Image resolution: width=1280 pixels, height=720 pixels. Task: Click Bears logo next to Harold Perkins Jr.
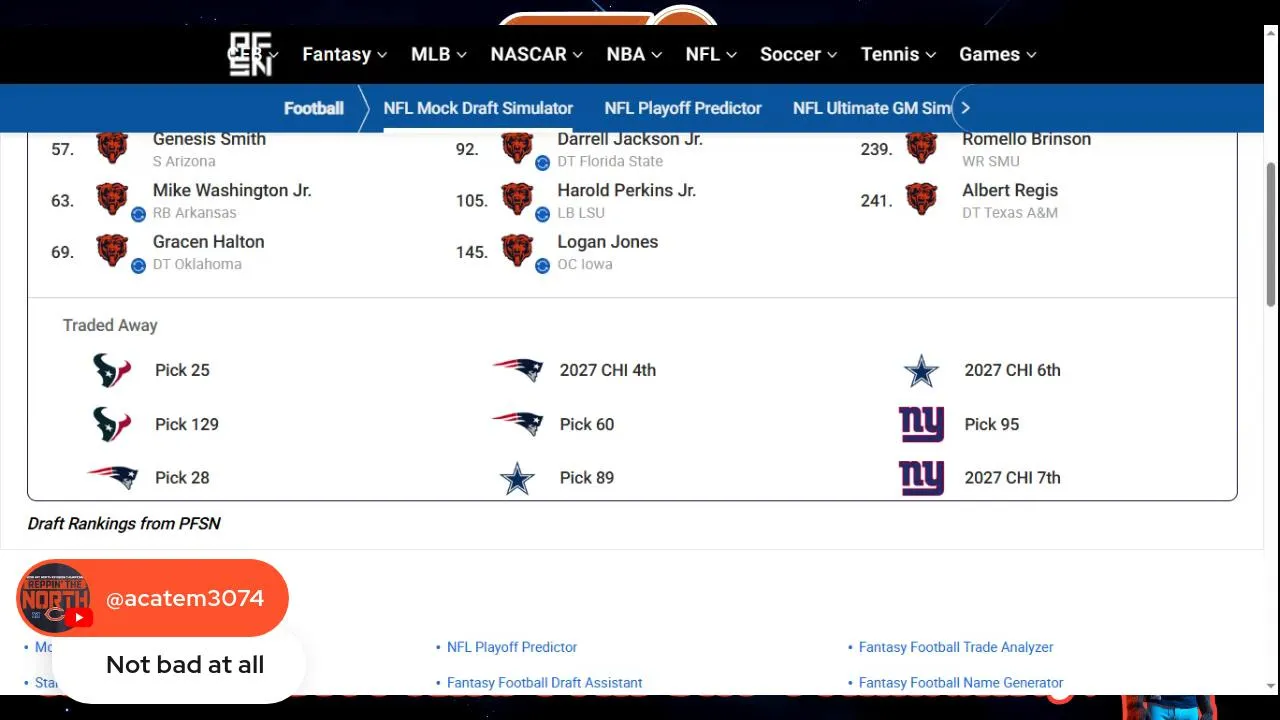coord(517,199)
